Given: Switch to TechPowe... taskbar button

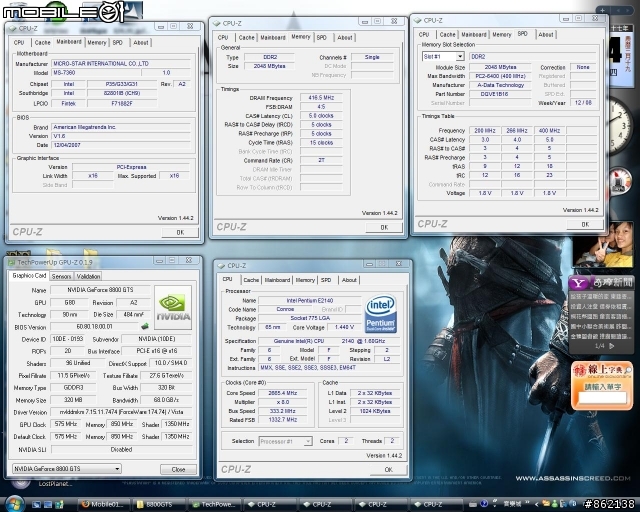Looking at the screenshot, I should tap(215, 505).
